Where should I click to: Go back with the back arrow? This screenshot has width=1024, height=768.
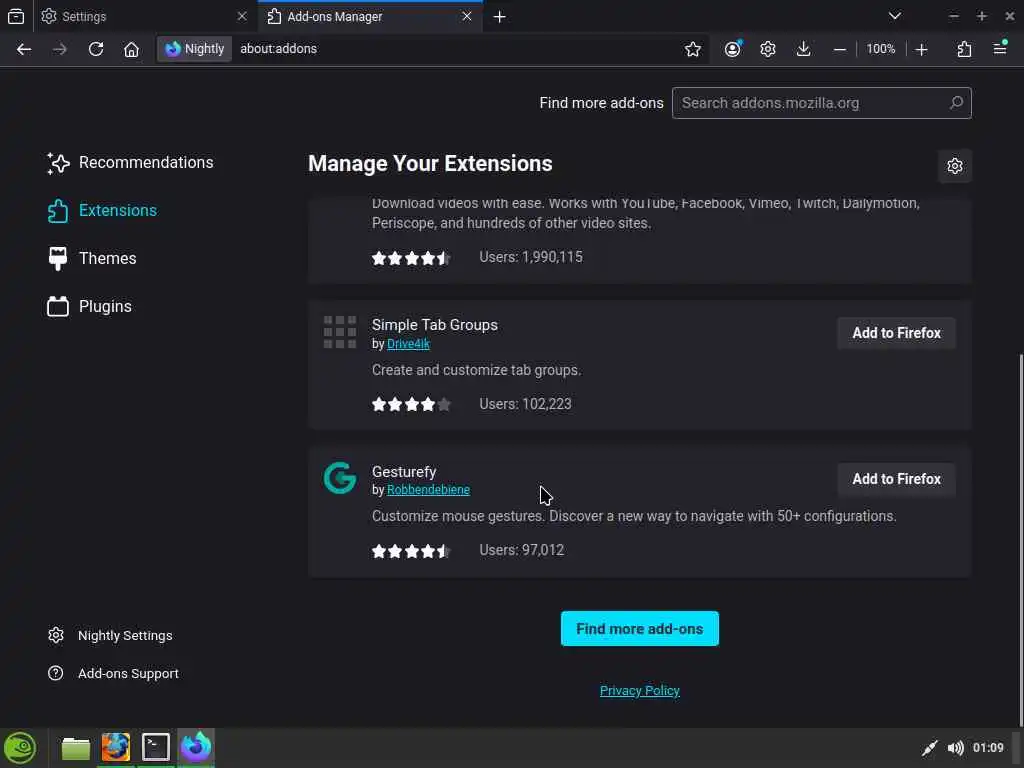(24, 49)
